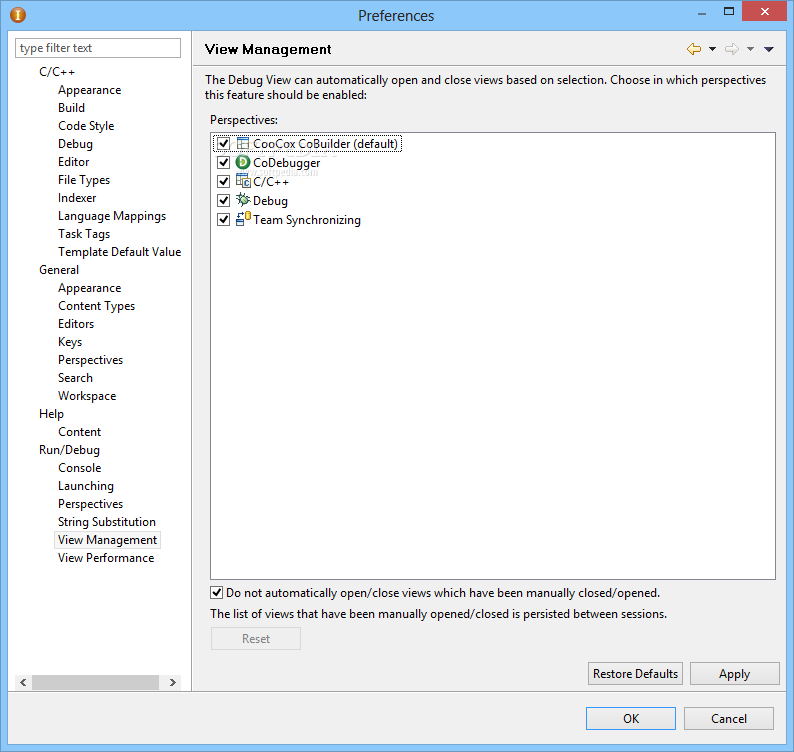794x752 pixels.
Task: Click the CooCox CoBuilder perspective icon
Action: pos(243,144)
